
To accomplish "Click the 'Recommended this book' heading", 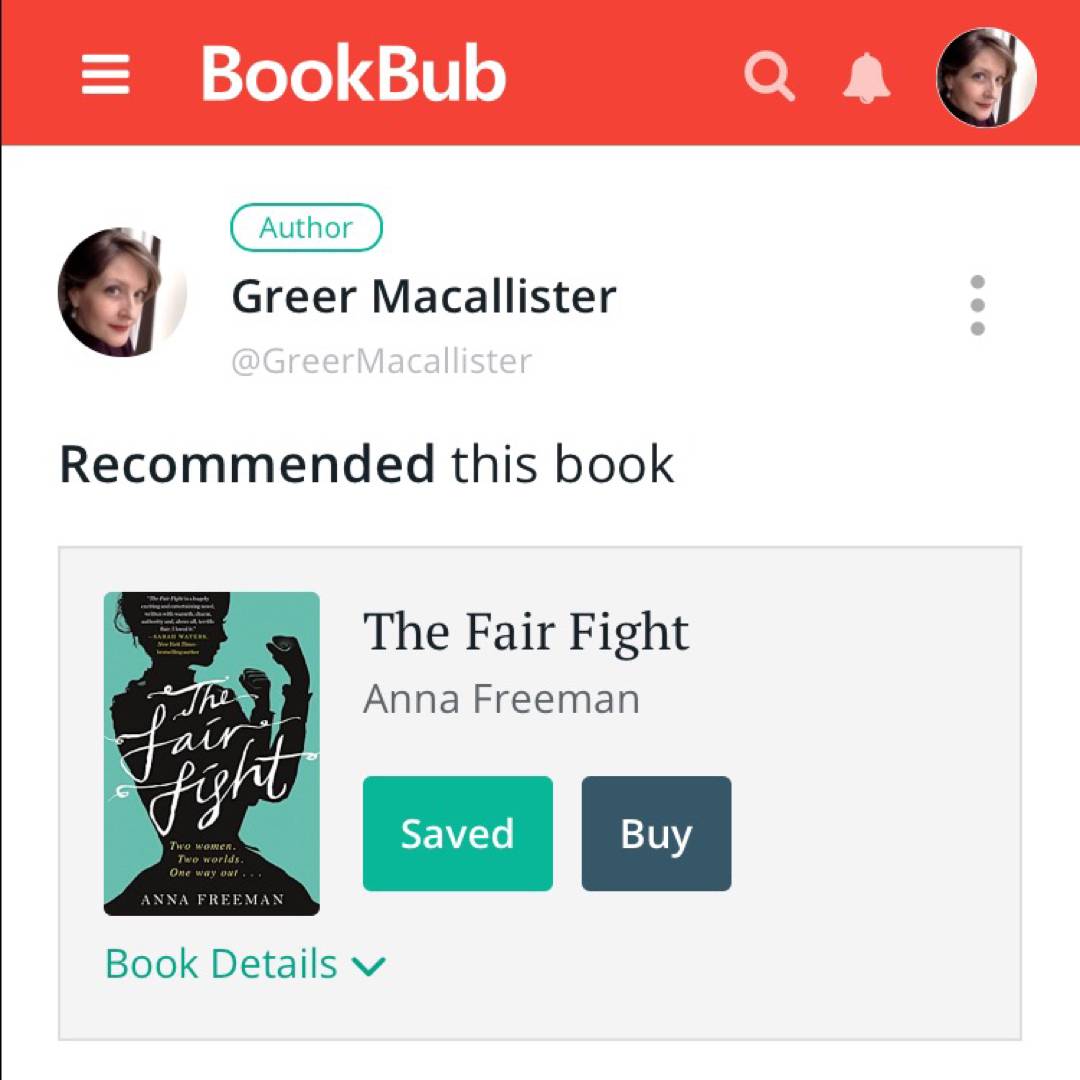I will click(x=366, y=464).
